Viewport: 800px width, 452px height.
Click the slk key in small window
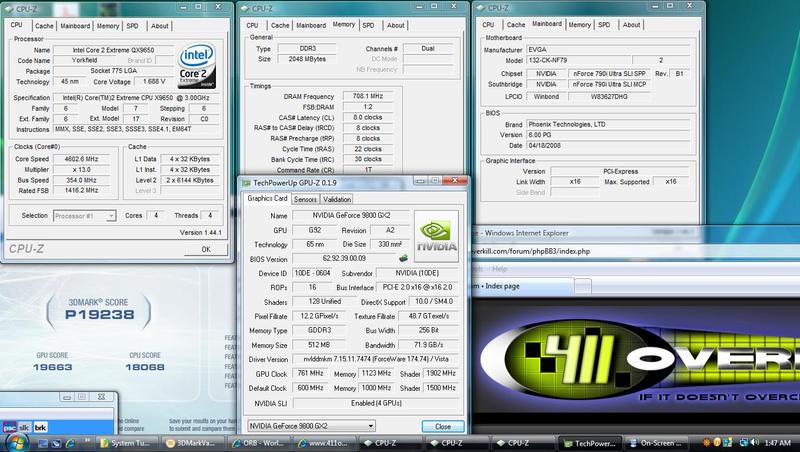(x=24, y=428)
